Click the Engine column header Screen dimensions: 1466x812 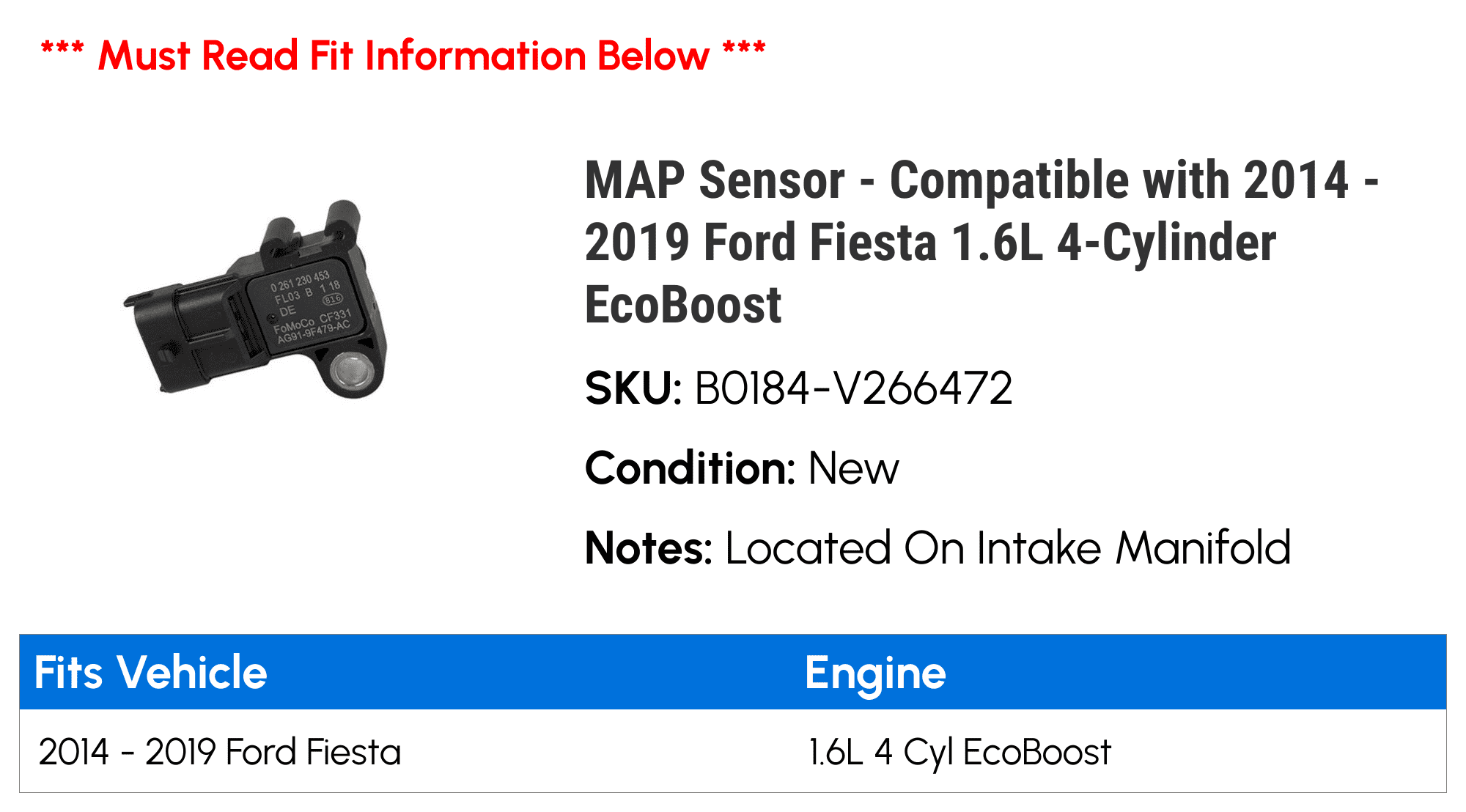point(875,672)
